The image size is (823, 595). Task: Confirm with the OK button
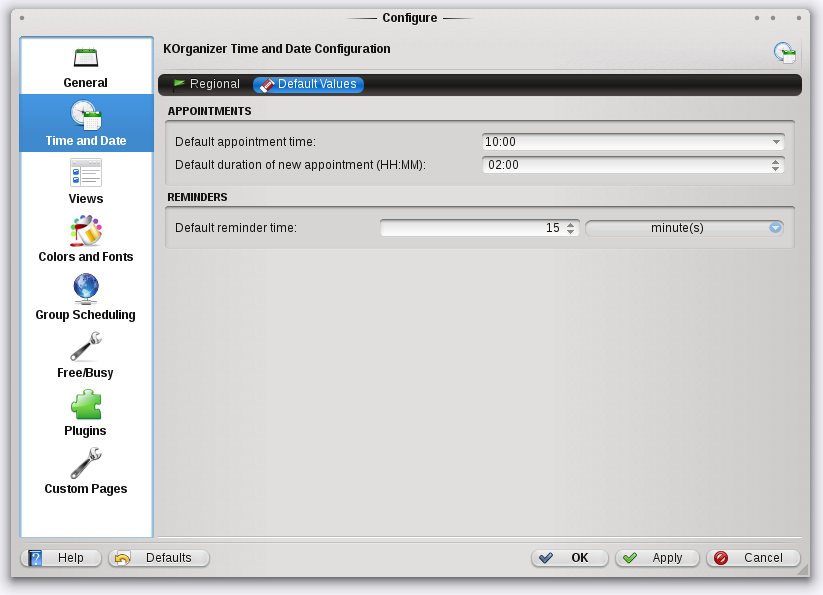click(x=569, y=558)
